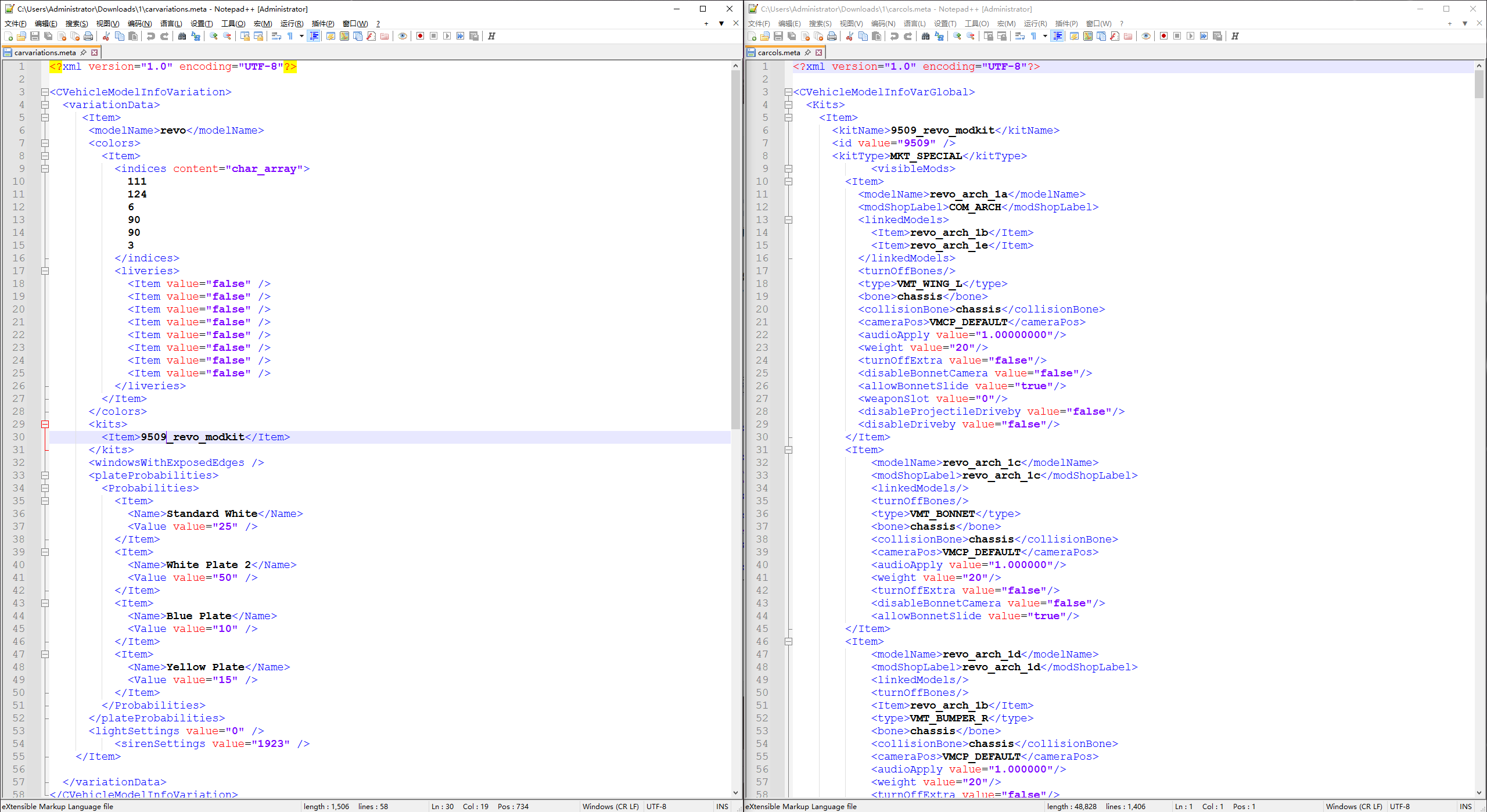The height and width of the screenshot is (812, 1487).
Task: Print carvariations.meta with the printer icon
Action: [88, 36]
